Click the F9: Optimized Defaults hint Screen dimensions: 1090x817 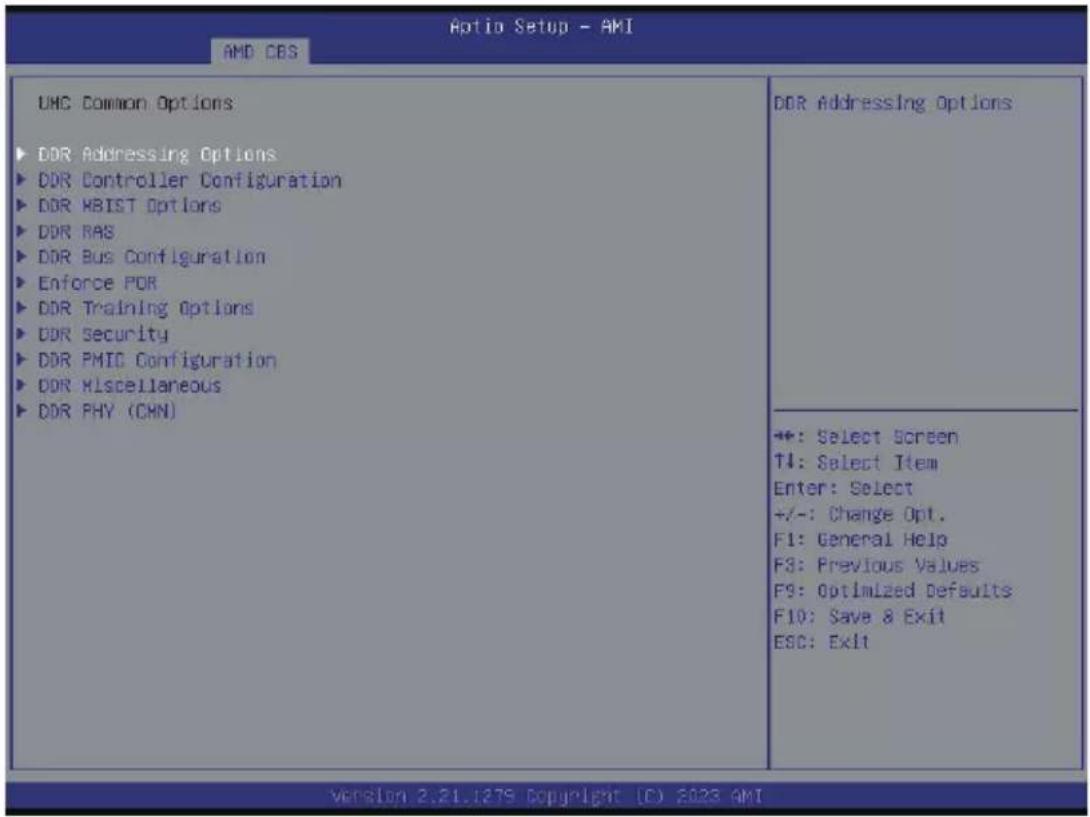point(893,592)
